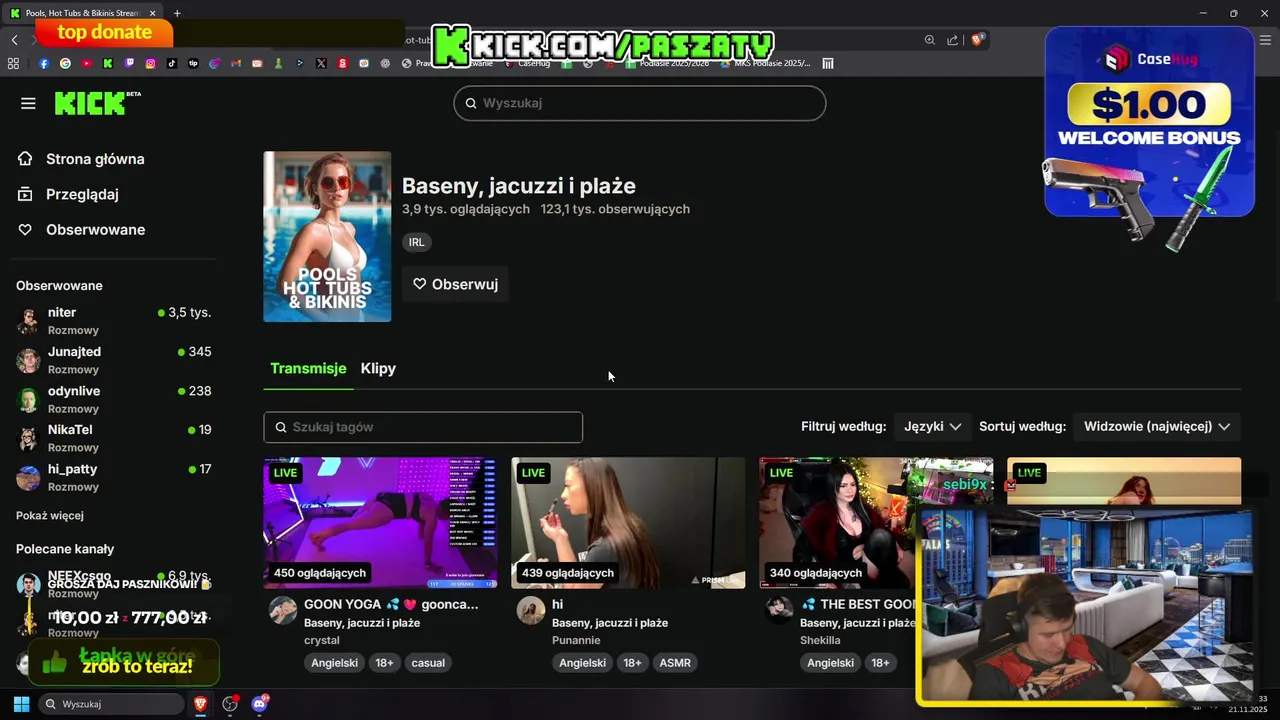The height and width of the screenshot is (720, 1280).
Task: Close the Pools, Hot Tubs & Bikinis tab
Action: pos(152,13)
